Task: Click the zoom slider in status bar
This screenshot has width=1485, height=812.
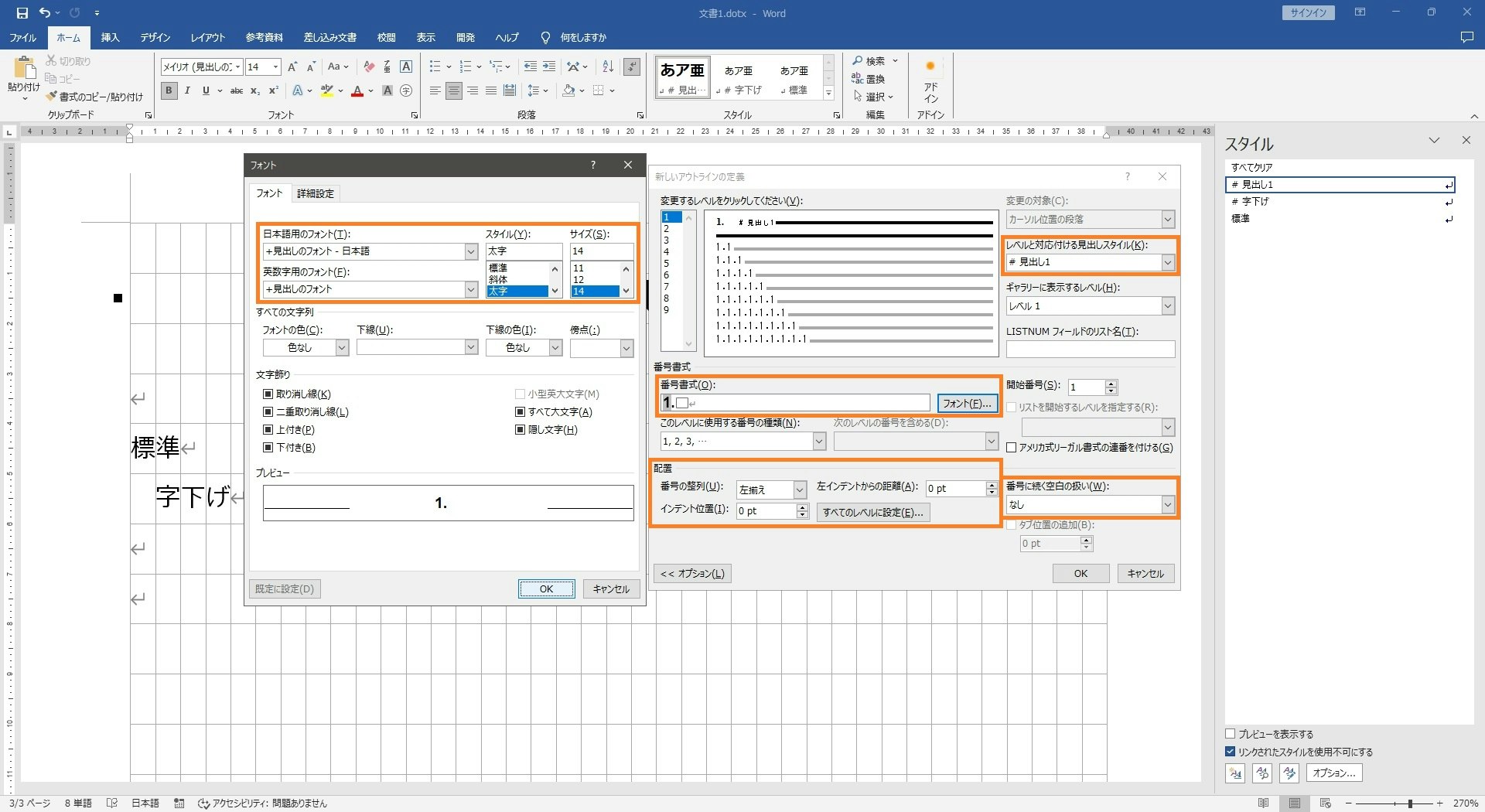Action: tap(1409, 803)
